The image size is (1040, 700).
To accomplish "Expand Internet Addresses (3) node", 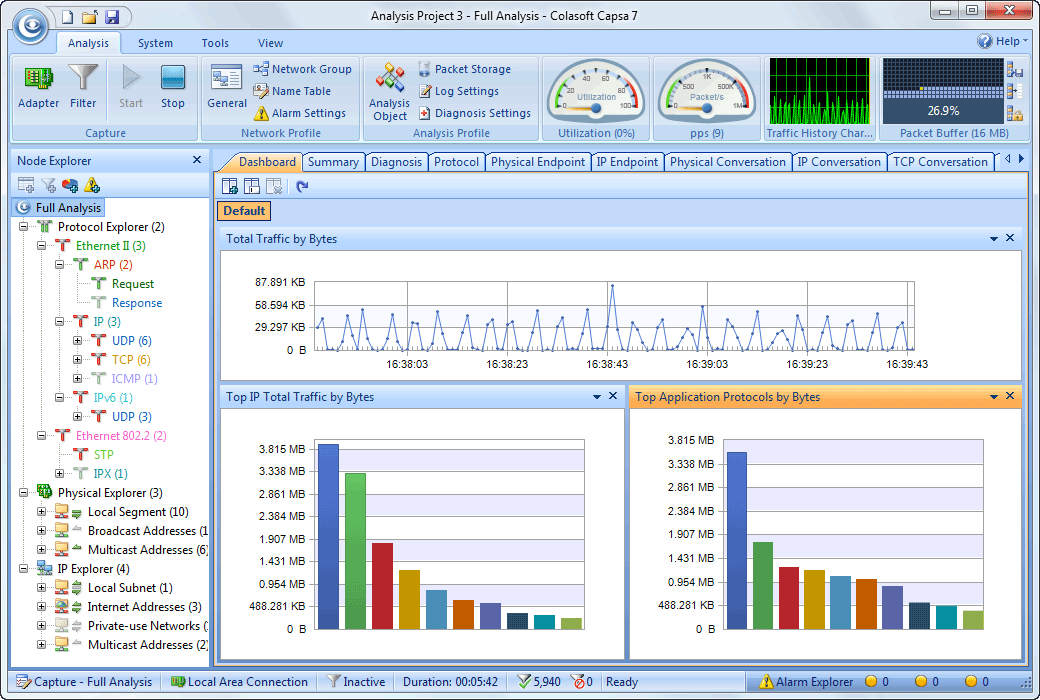I will pyautogui.click(x=42, y=606).
